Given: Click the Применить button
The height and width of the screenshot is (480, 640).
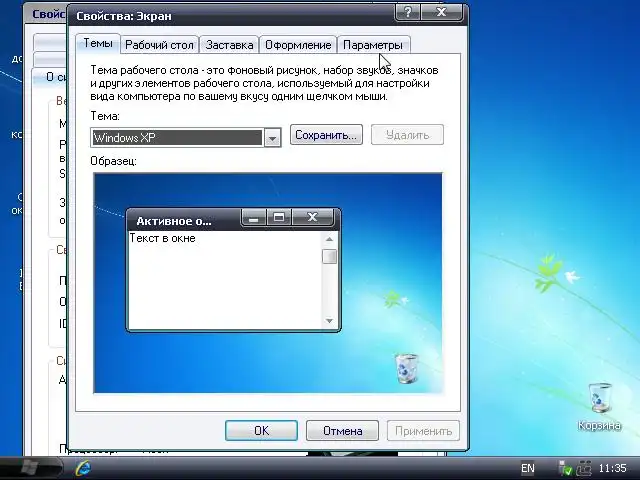Looking at the screenshot, I should 423,431.
